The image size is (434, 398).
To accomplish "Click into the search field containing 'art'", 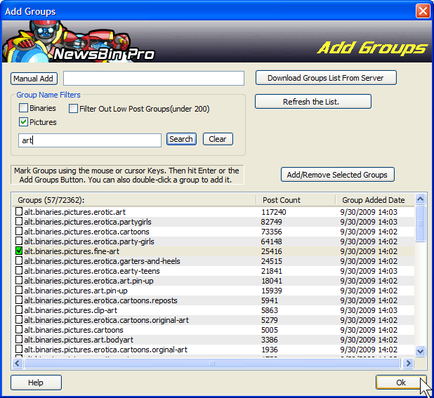I will click(x=90, y=140).
